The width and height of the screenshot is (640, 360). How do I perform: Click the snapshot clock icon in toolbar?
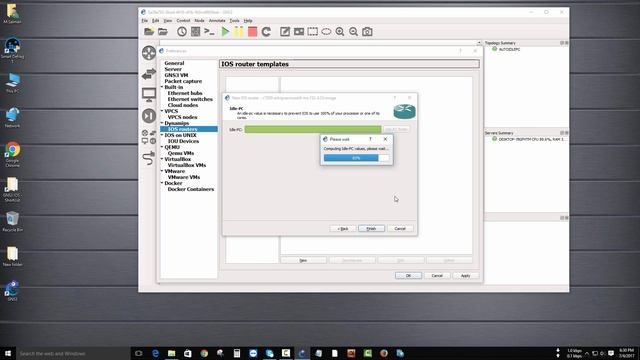click(x=182, y=31)
